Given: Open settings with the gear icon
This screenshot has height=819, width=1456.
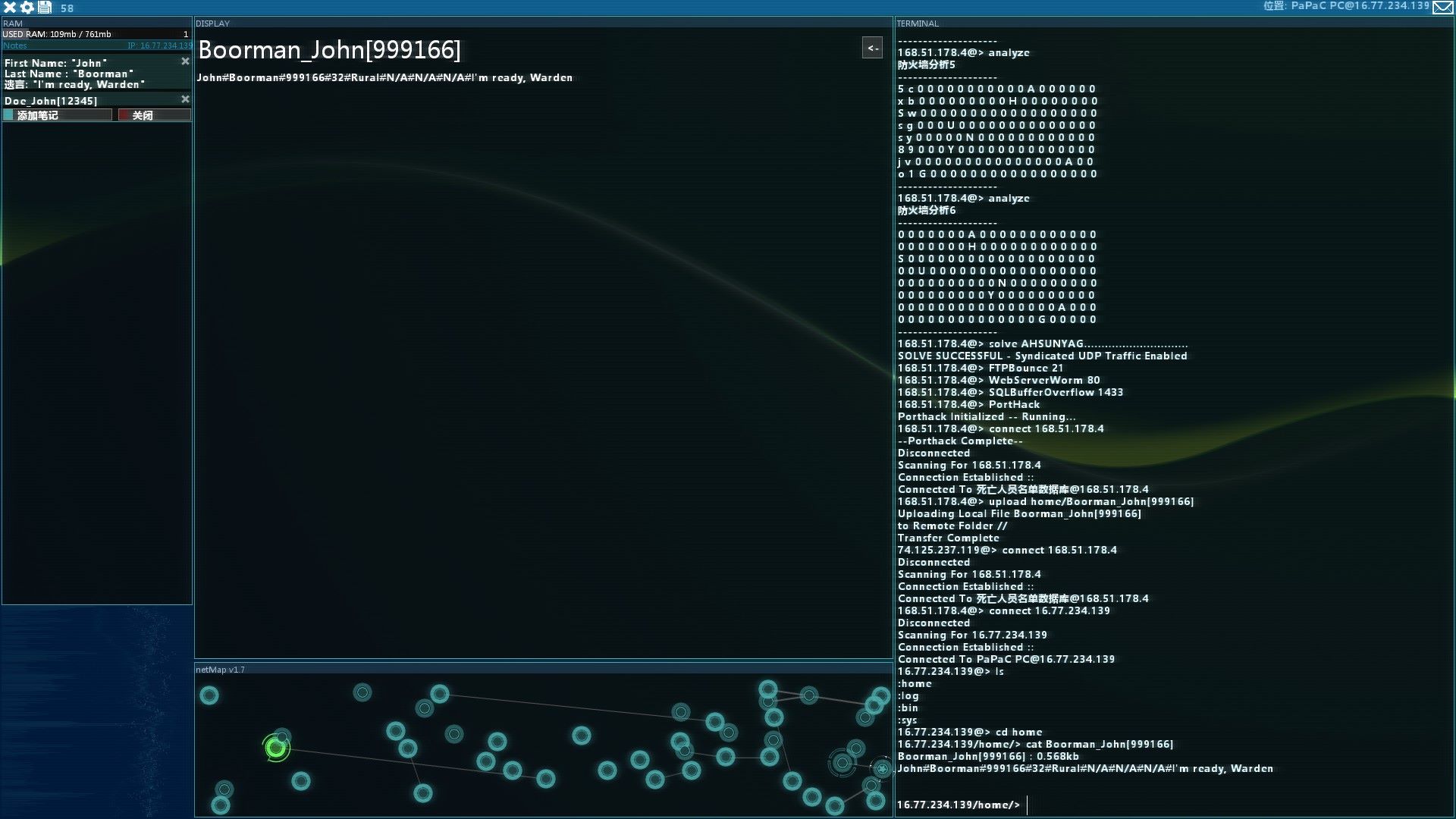Looking at the screenshot, I should point(27,8).
